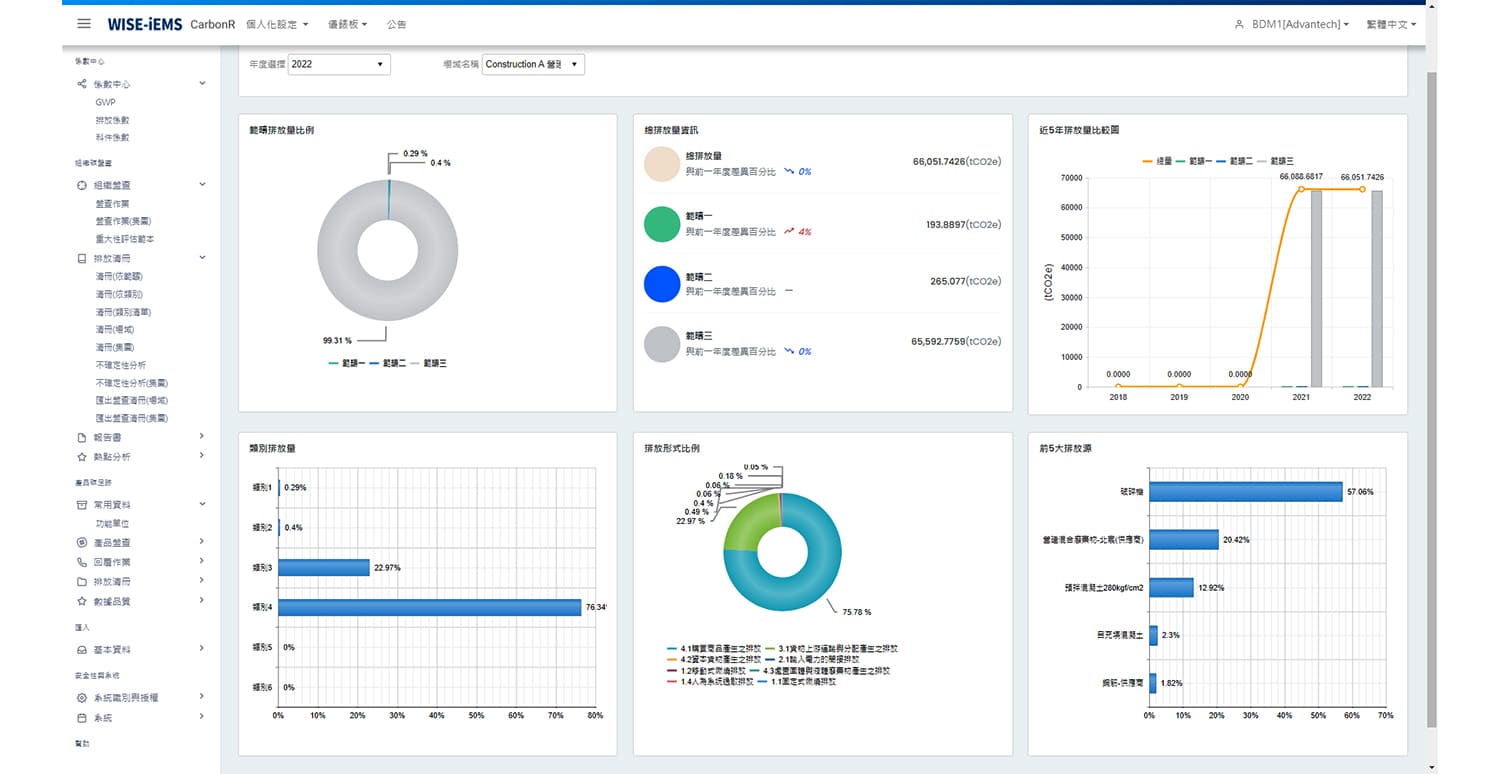Click the document icon beside 報告書
This screenshot has width=1500, height=774.
(82, 437)
